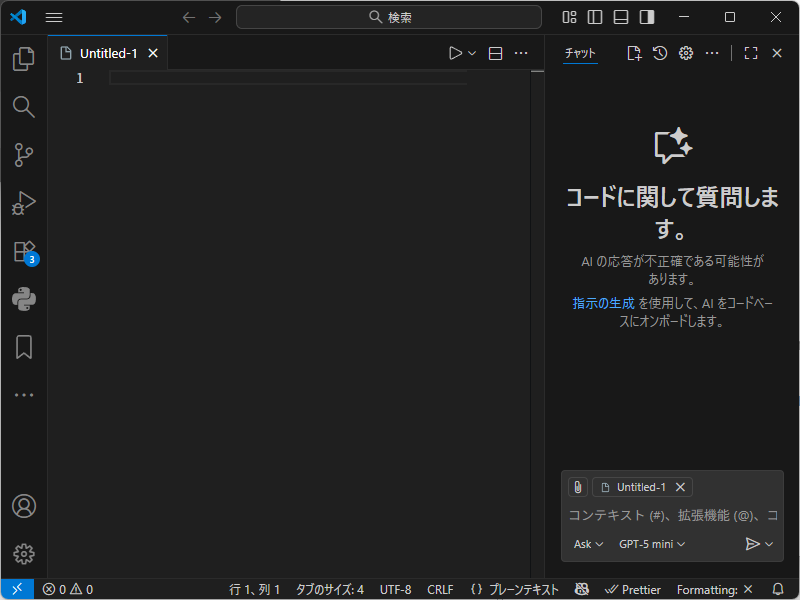Click the 検索 command center search box
800x600 pixels.
pos(389,17)
